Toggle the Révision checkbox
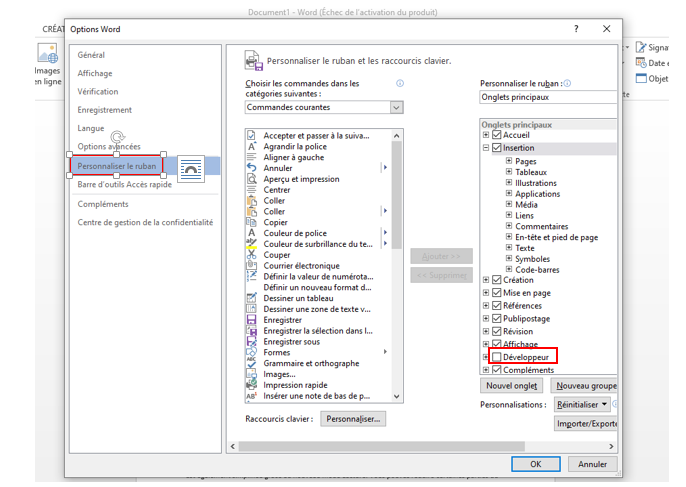The width and height of the screenshot is (686, 487). 497,331
